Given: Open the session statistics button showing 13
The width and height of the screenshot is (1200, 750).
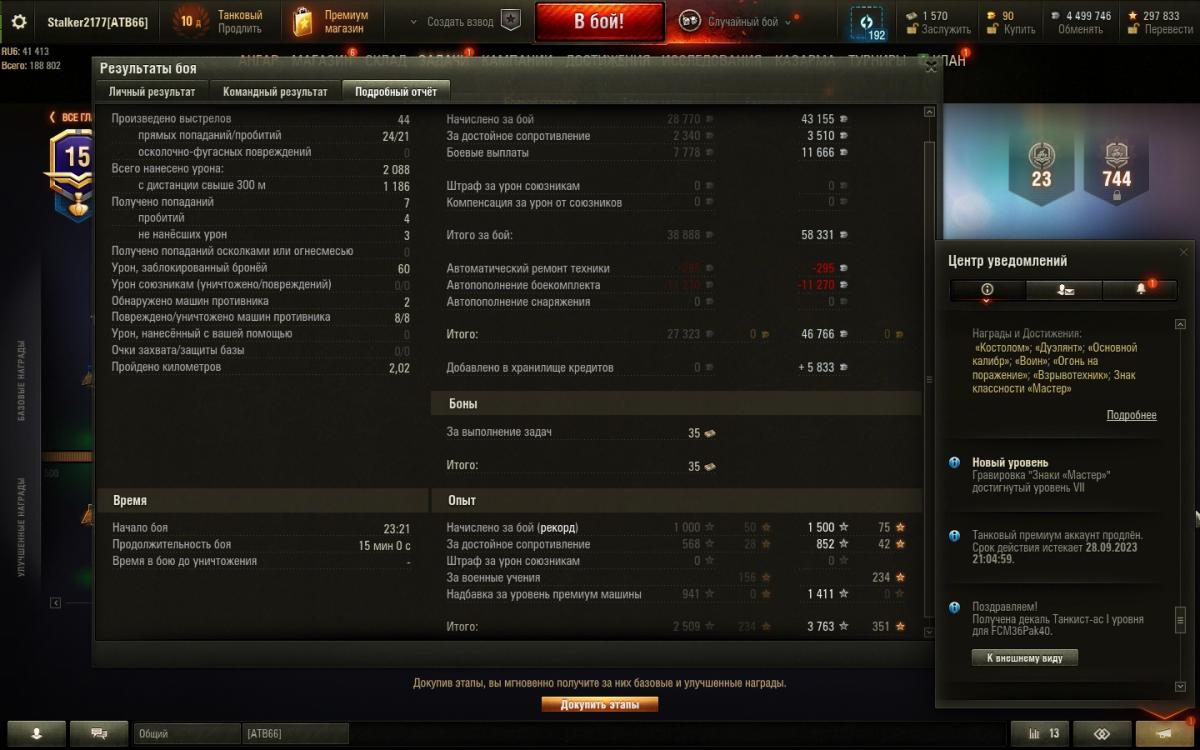Looking at the screenshot, I should [1039, 733].
